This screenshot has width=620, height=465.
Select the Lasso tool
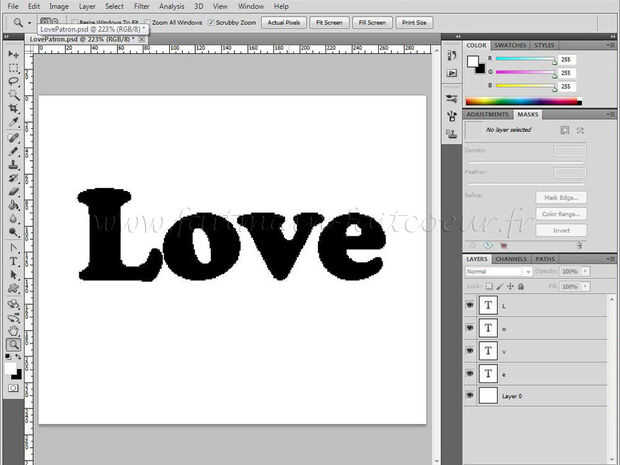pyautogui.click(x=13, y=81)
